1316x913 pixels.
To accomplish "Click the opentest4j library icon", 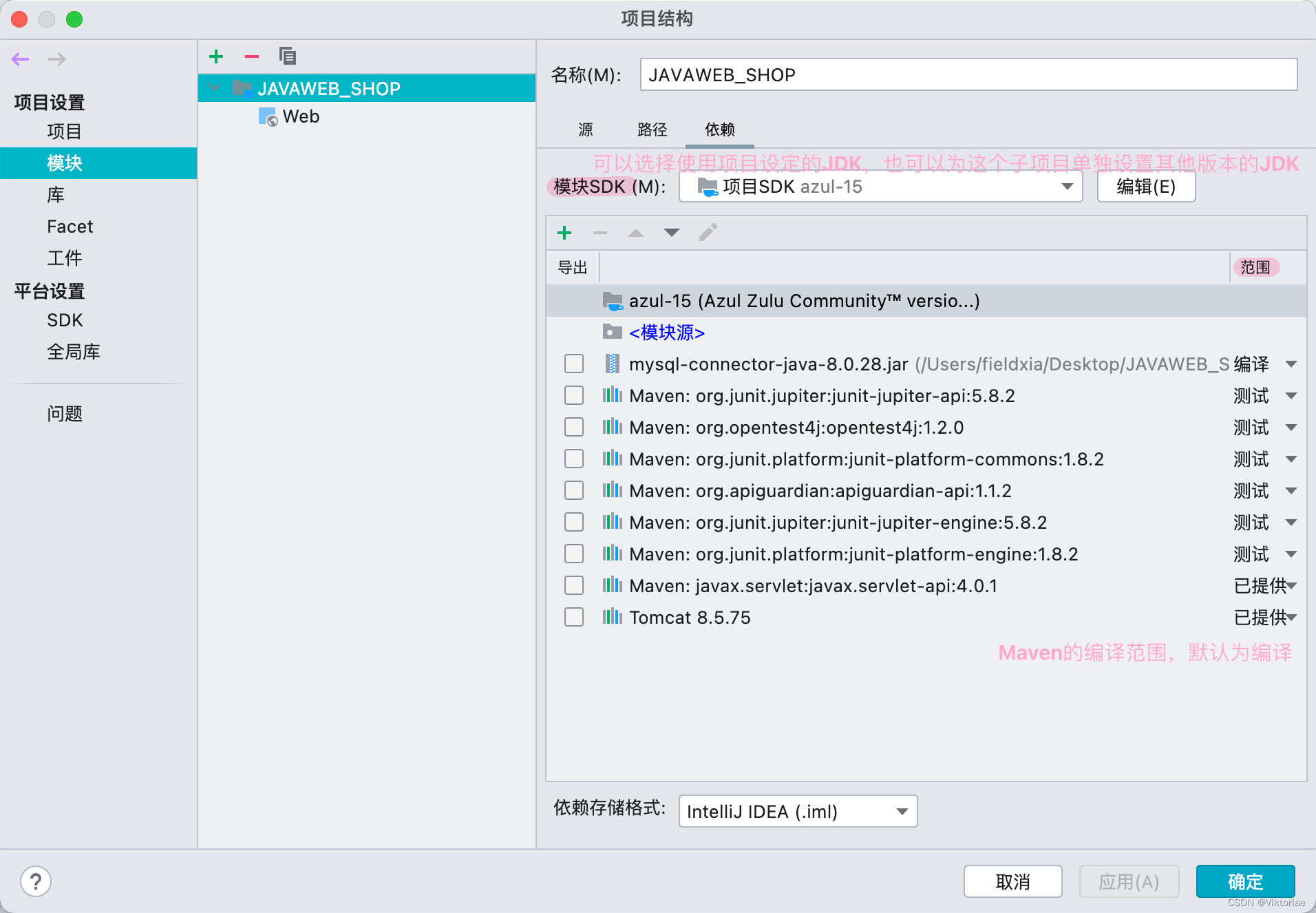I will pyautogui.click(x=613, y=427).
